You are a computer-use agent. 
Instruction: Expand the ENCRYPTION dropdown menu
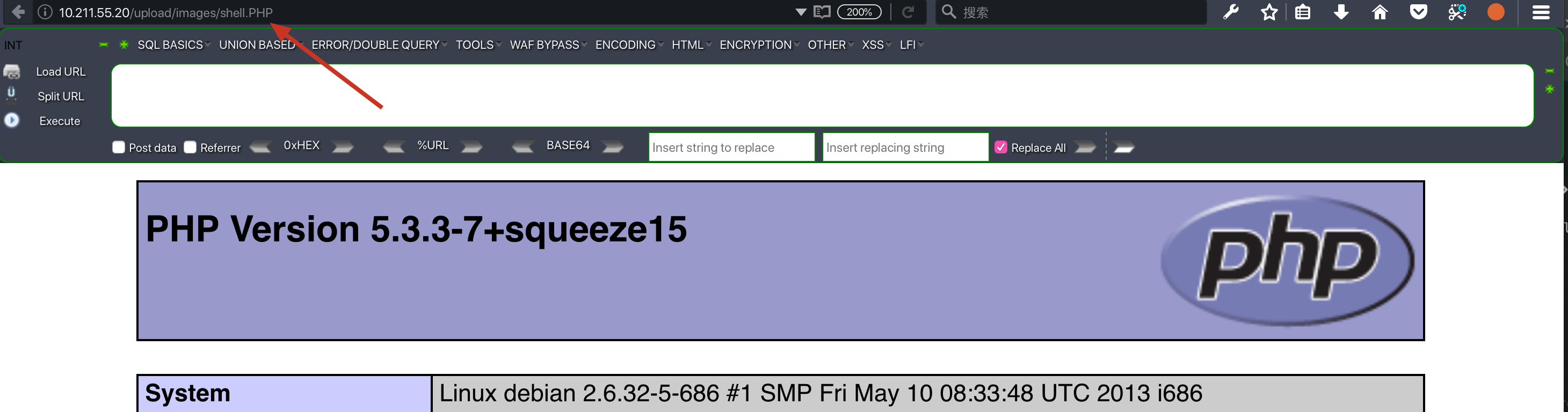[759, 45]
